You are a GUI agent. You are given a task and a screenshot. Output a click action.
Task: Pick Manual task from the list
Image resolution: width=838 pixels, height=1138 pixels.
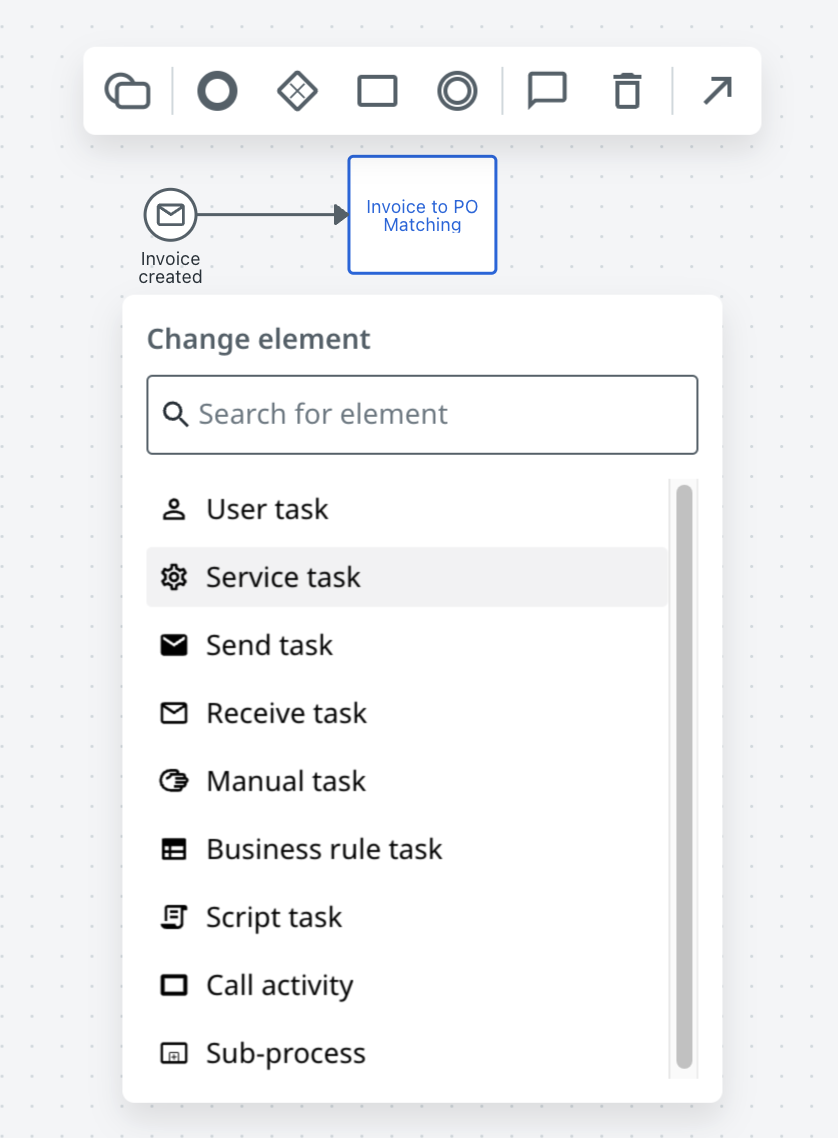pyautogui.click(x=406, y=782)
